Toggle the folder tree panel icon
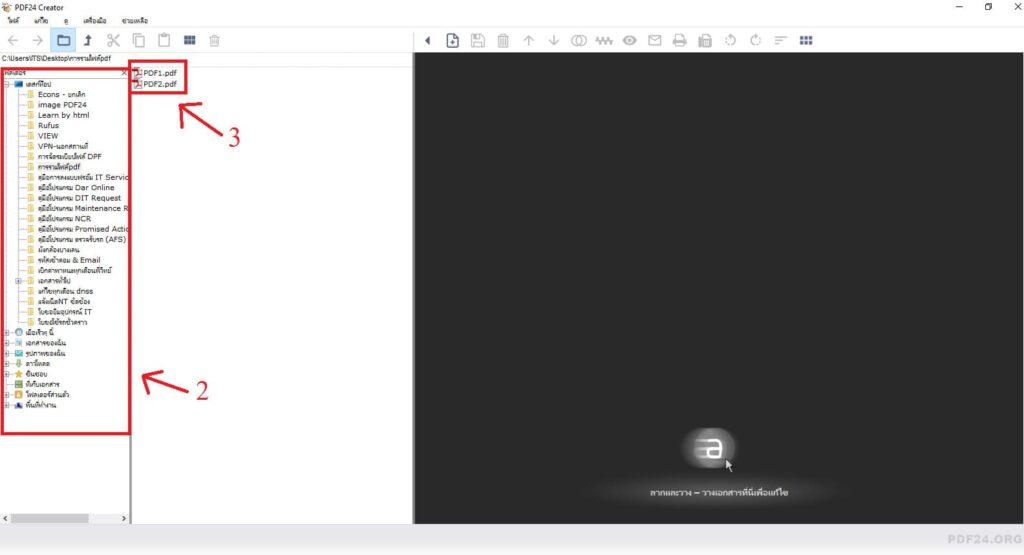 [x=63, y=41]
